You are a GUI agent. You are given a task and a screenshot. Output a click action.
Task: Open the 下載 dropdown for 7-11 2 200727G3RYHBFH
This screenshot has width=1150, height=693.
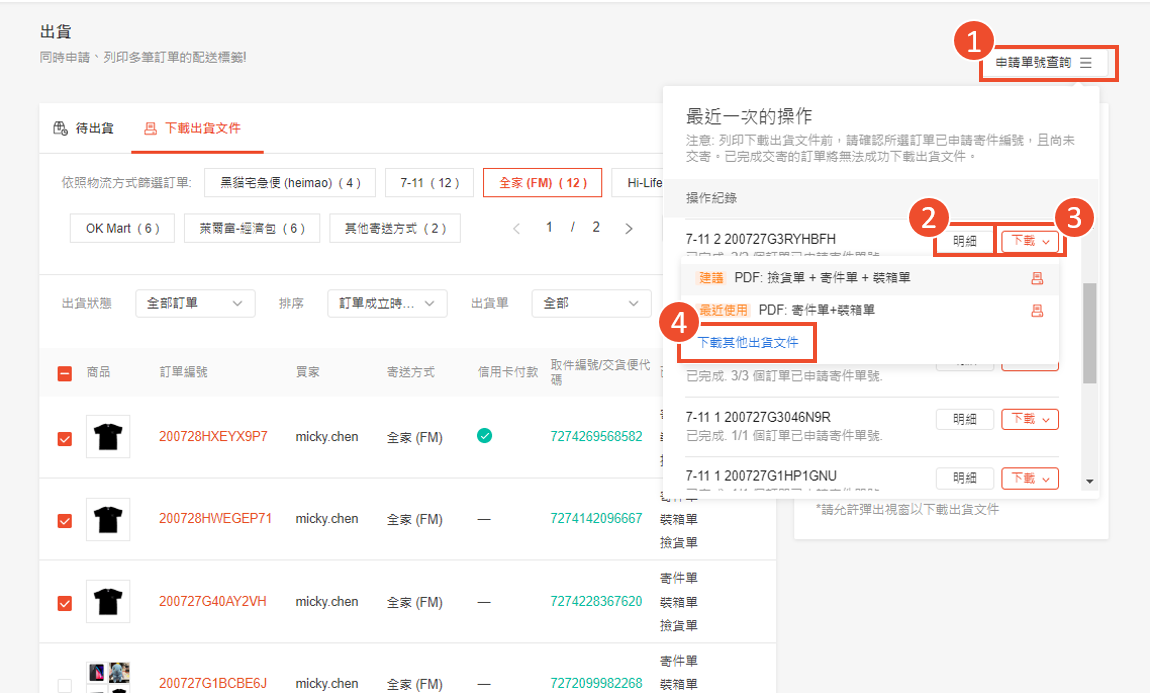click(1030, 241)
